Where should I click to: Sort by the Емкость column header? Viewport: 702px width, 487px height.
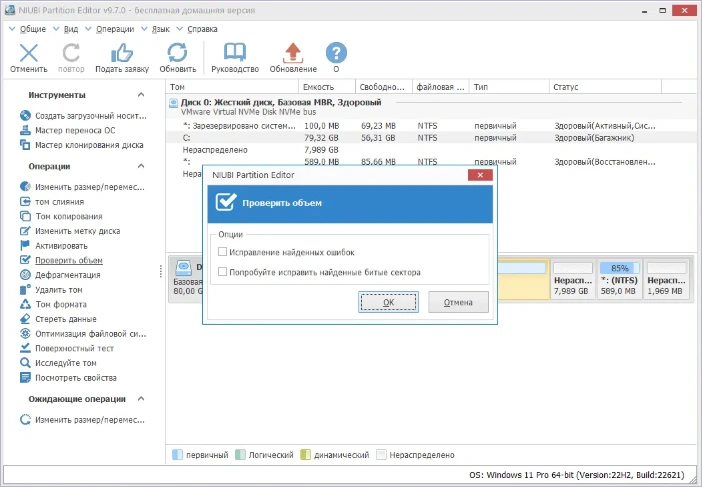click(327, 87)
